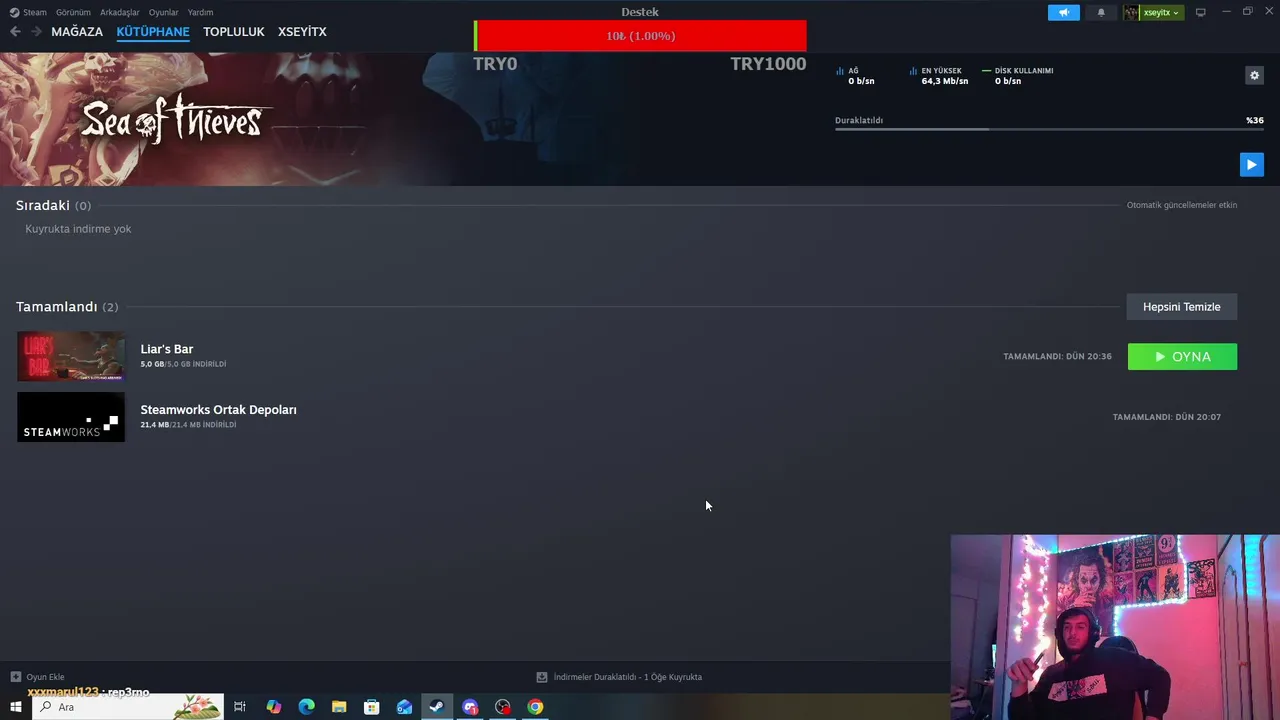
Task: Click the DİSK KULLANIMI stat
Action: point(1018,76)
